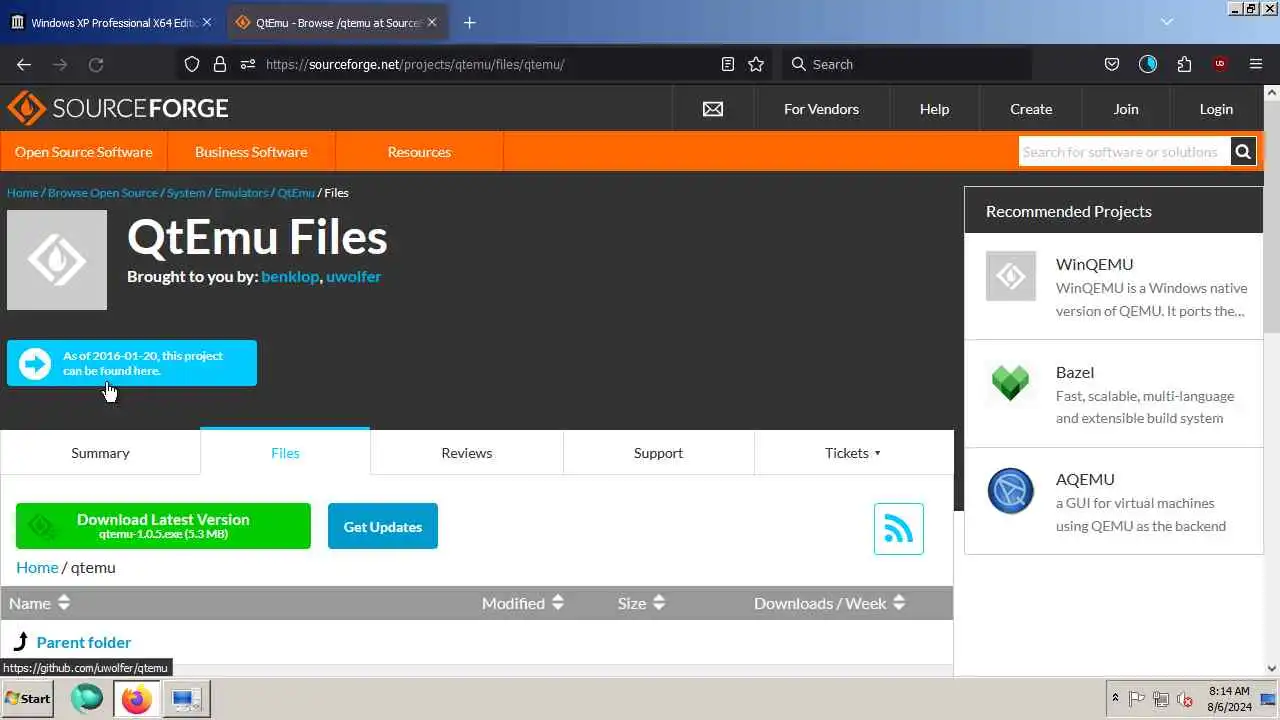The image size is (1280, 720).
Task: Click the Login link
Action: pyautogui.click(x=1216, y=109)
